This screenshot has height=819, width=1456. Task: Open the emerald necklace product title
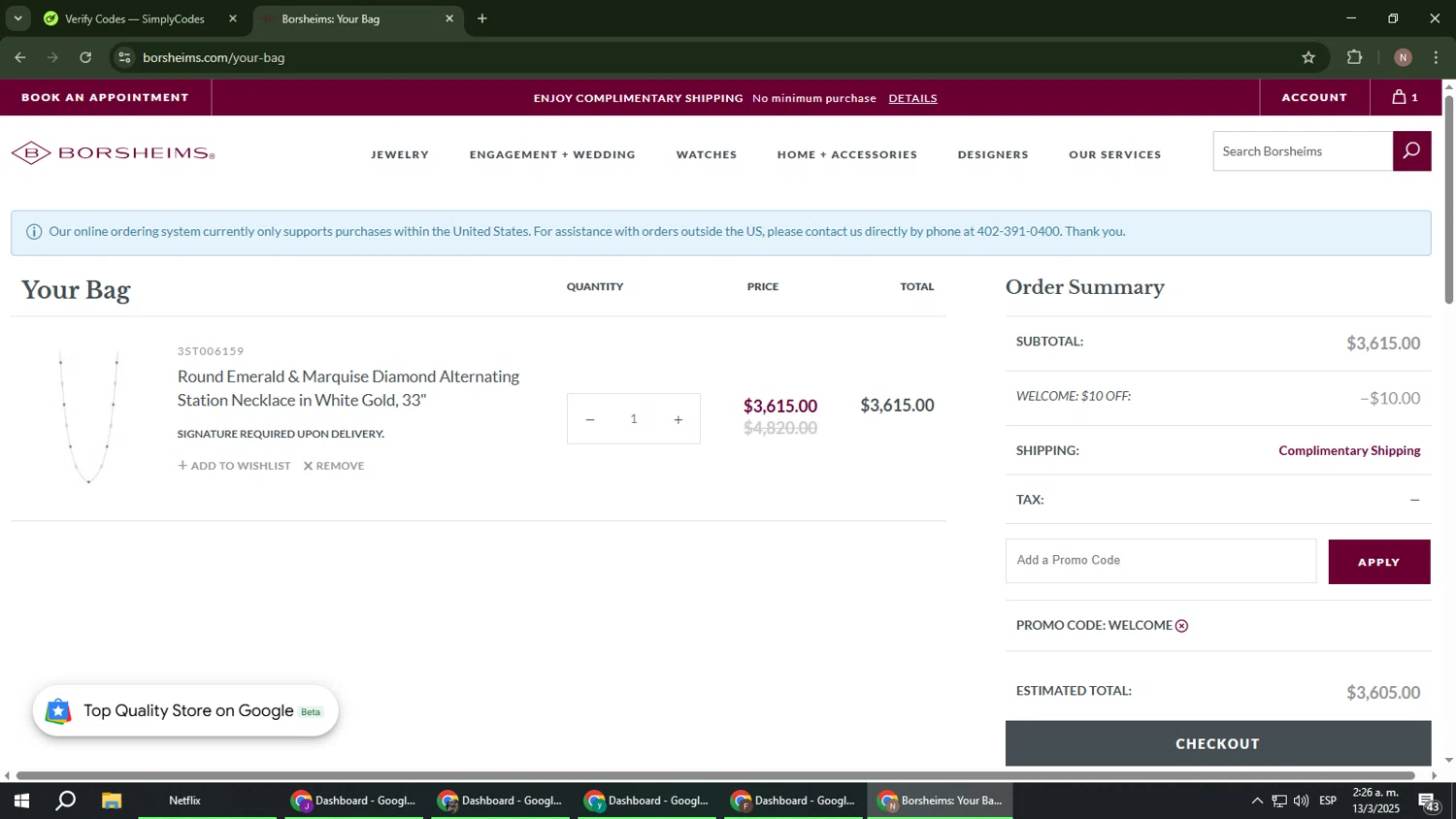(348, 388)
